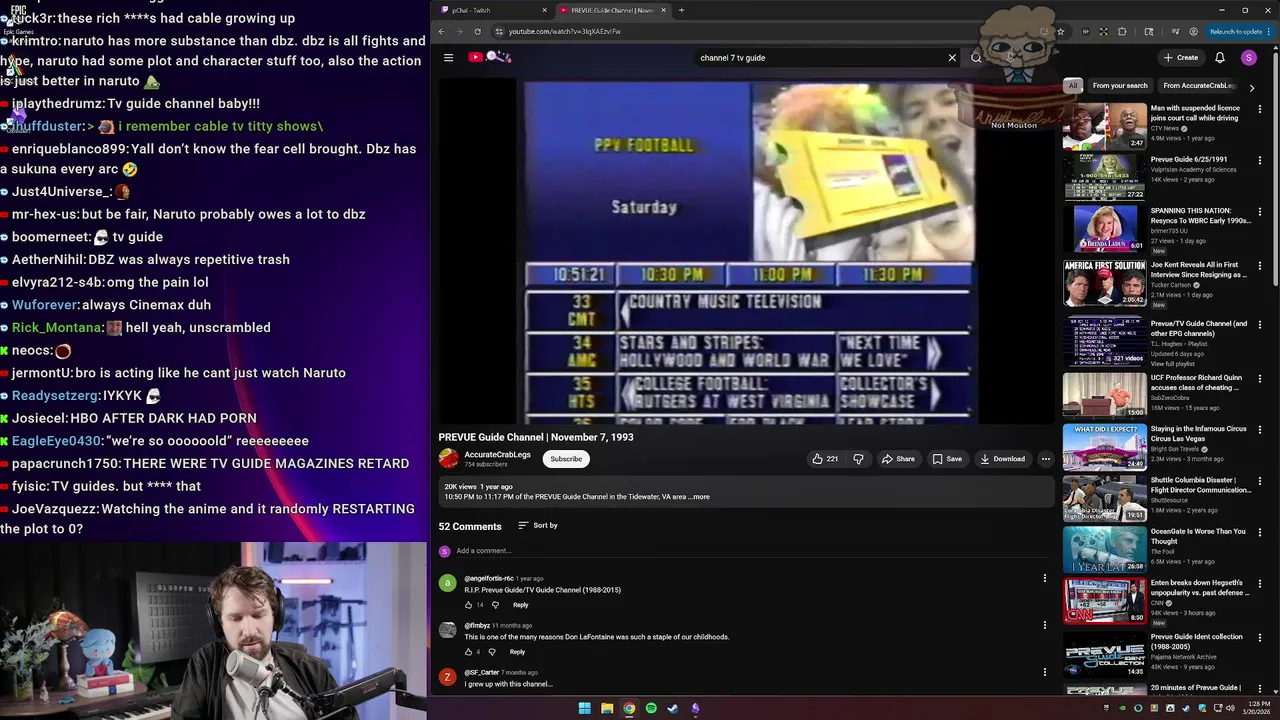Bookmark this page with the star

pyautogui.click(x=1060, y=31)
